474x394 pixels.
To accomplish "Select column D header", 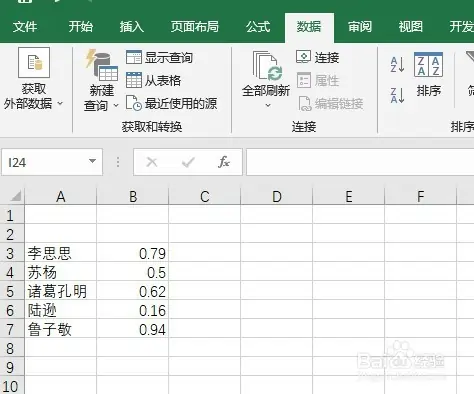I will click(x=277, y=196).
